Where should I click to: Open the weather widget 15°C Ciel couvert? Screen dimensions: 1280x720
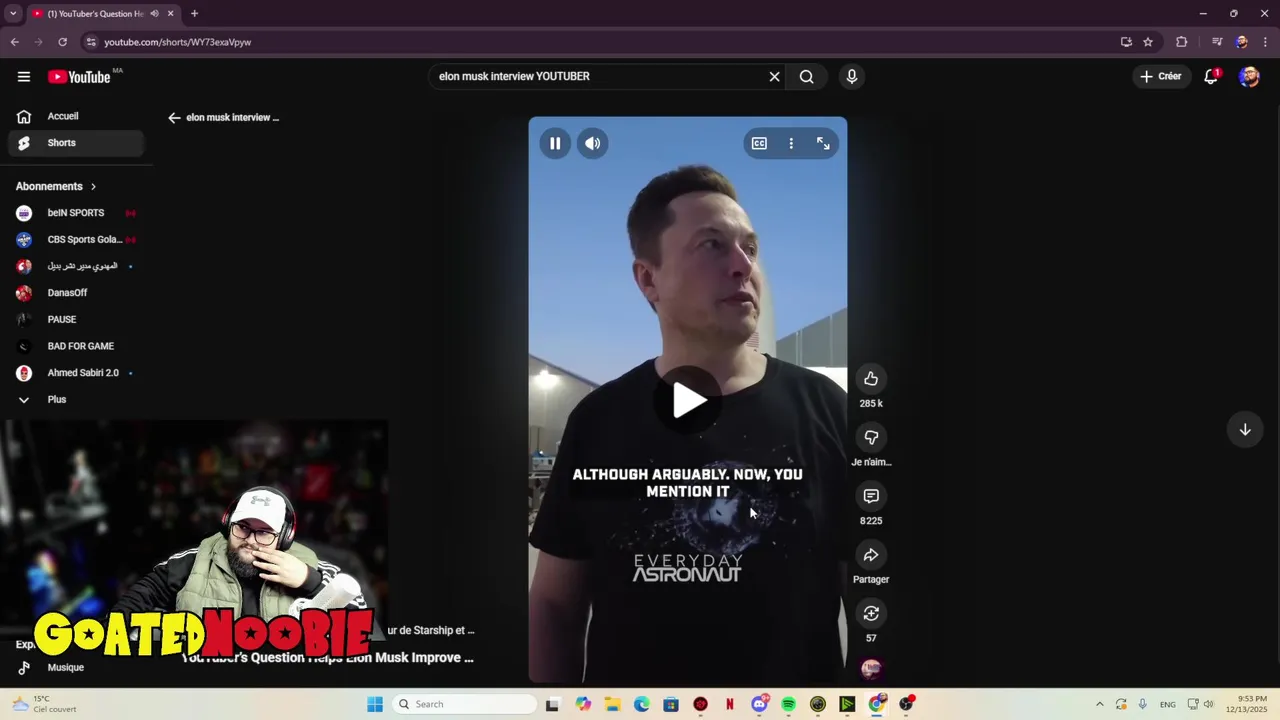pyautogui.click(x=42, y=704)
